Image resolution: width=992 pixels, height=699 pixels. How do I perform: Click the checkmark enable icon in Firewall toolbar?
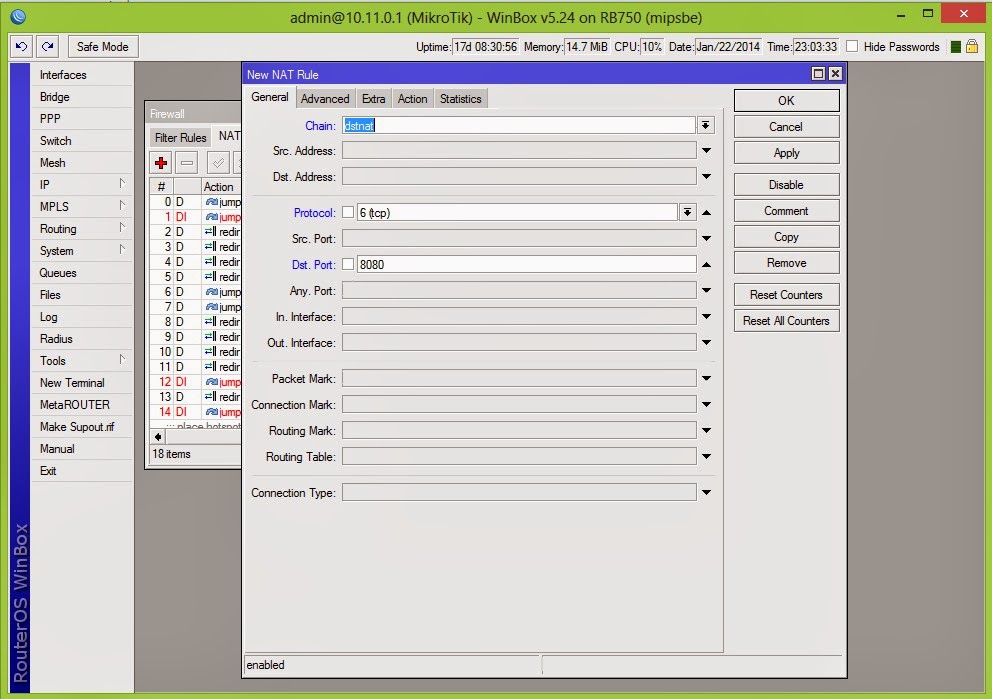pyautogui.click(x=218, y=163)
